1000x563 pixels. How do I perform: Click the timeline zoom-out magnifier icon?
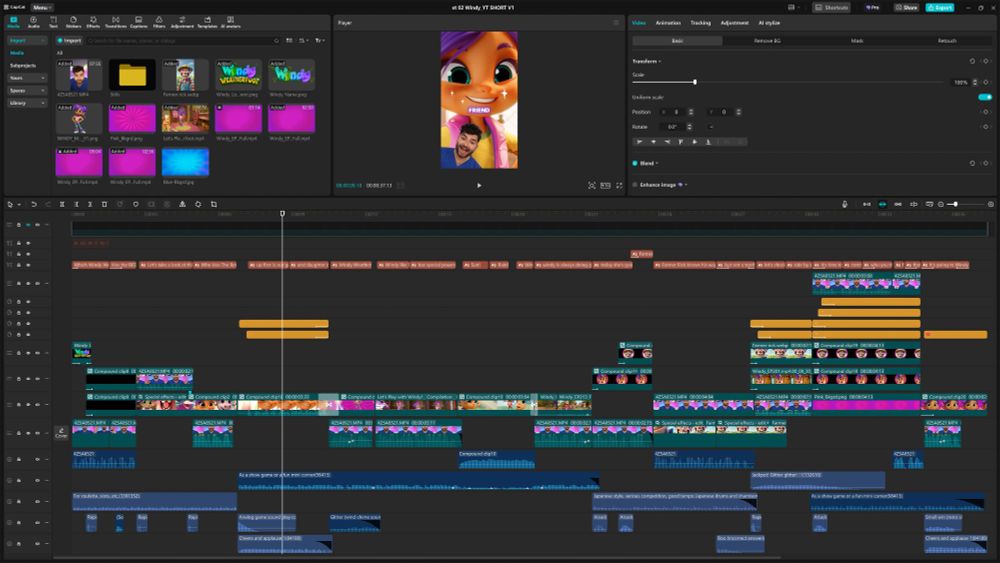[941, 204]
